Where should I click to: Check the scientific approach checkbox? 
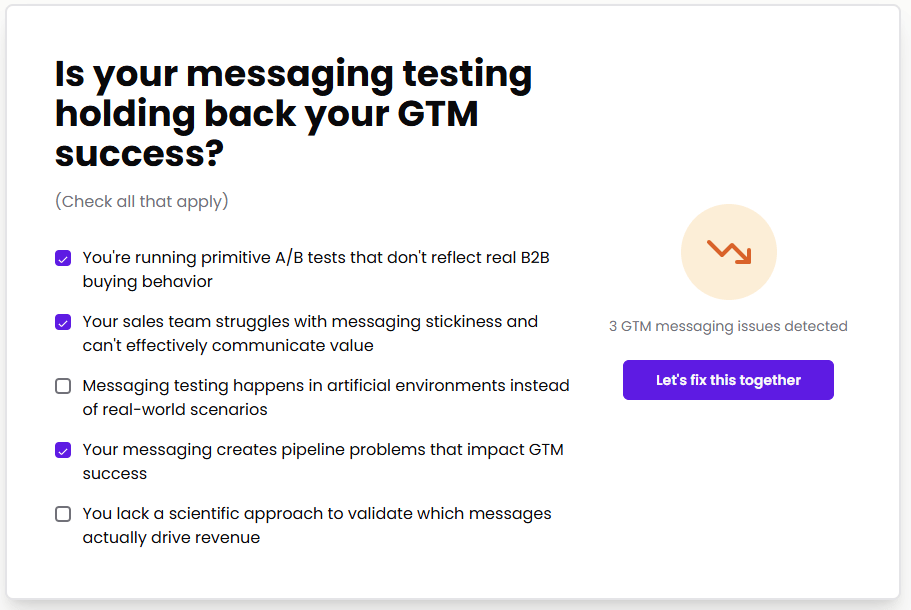(63, 514)
